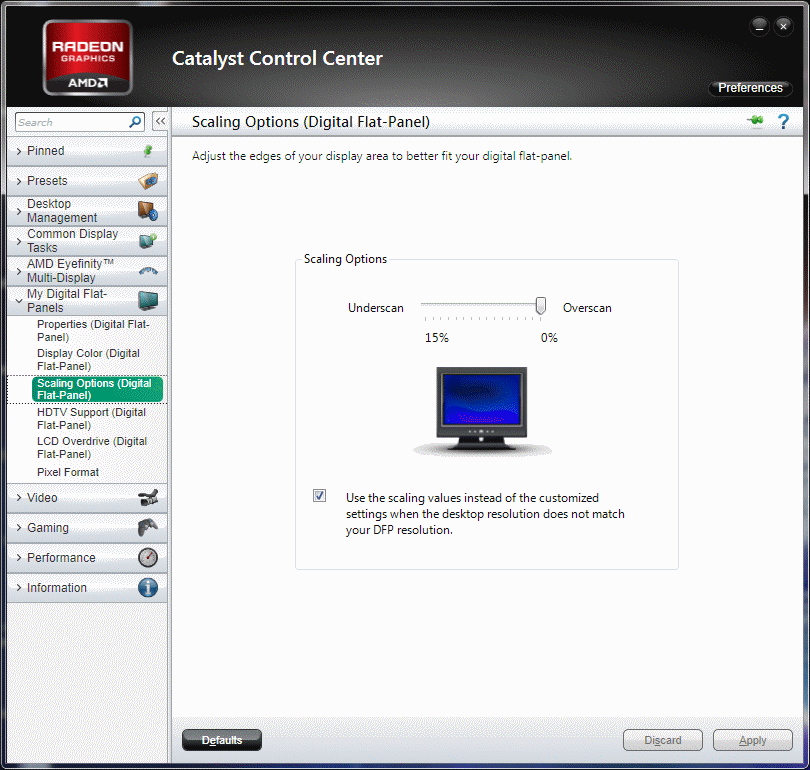
Task: Click the Gaming controller icon
Action: click(x=148, y=528)
